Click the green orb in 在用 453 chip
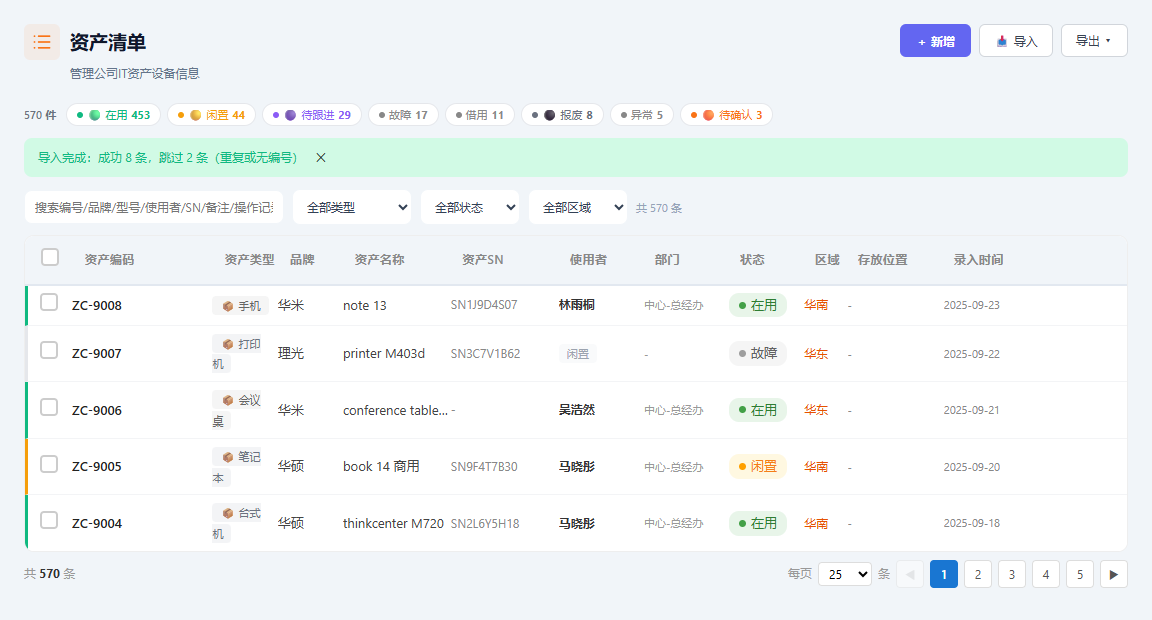 95,115
